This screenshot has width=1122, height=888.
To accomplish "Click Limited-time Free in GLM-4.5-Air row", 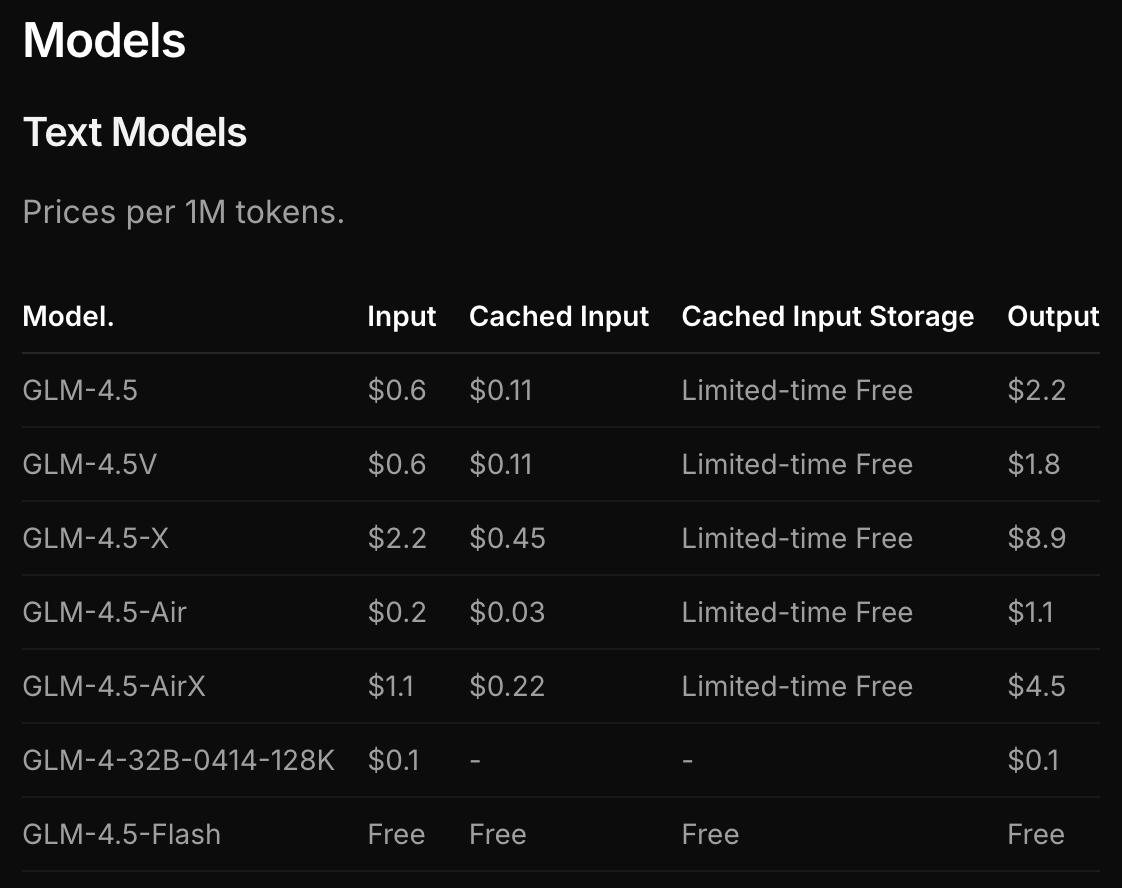I will pyautogui.click(x=797, y=612).
